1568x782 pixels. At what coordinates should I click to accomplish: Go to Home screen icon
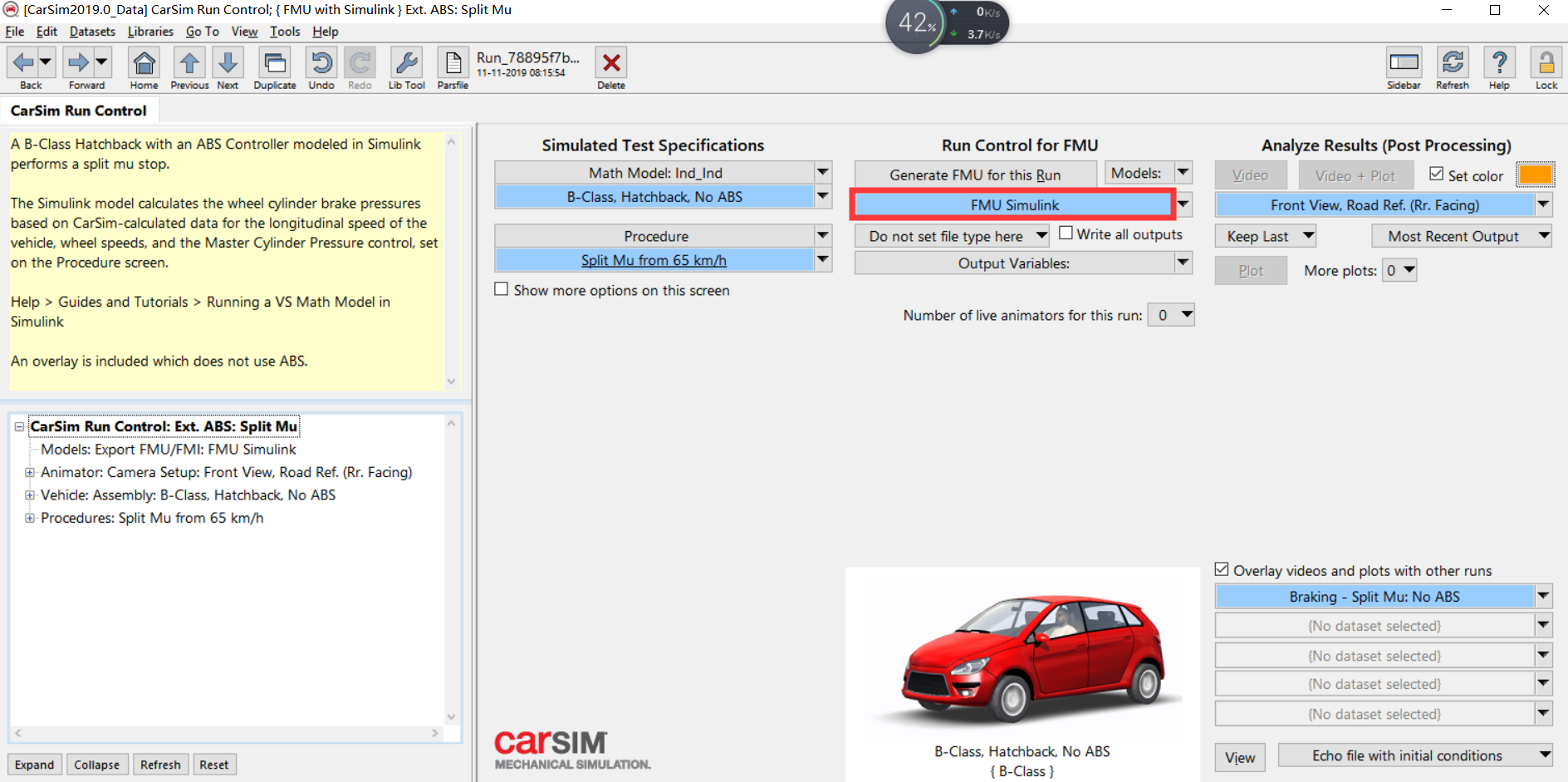point(144,63)
